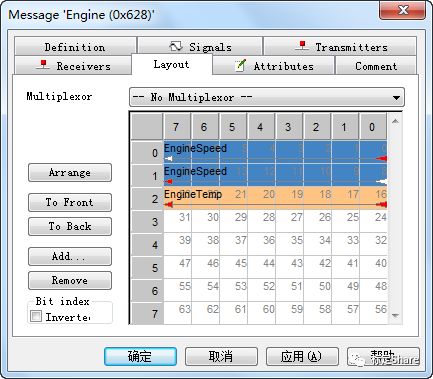Click the Attributes tab pencil icon
The width and height of the screenshot is (433, 379).
pyautogui.click(x=240, y=65)
